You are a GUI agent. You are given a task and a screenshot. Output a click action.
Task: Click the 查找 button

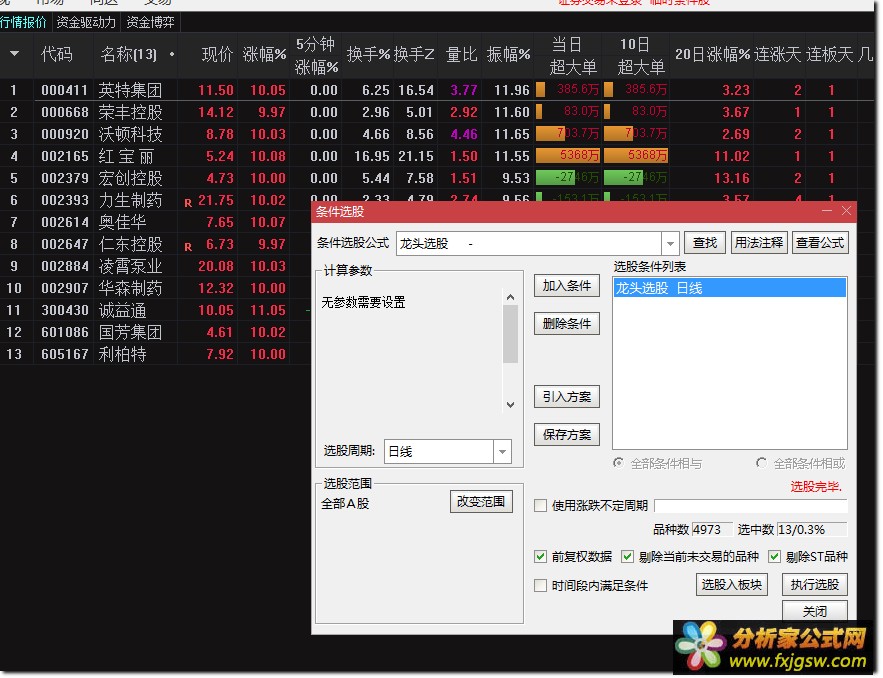tap(705, 243)
